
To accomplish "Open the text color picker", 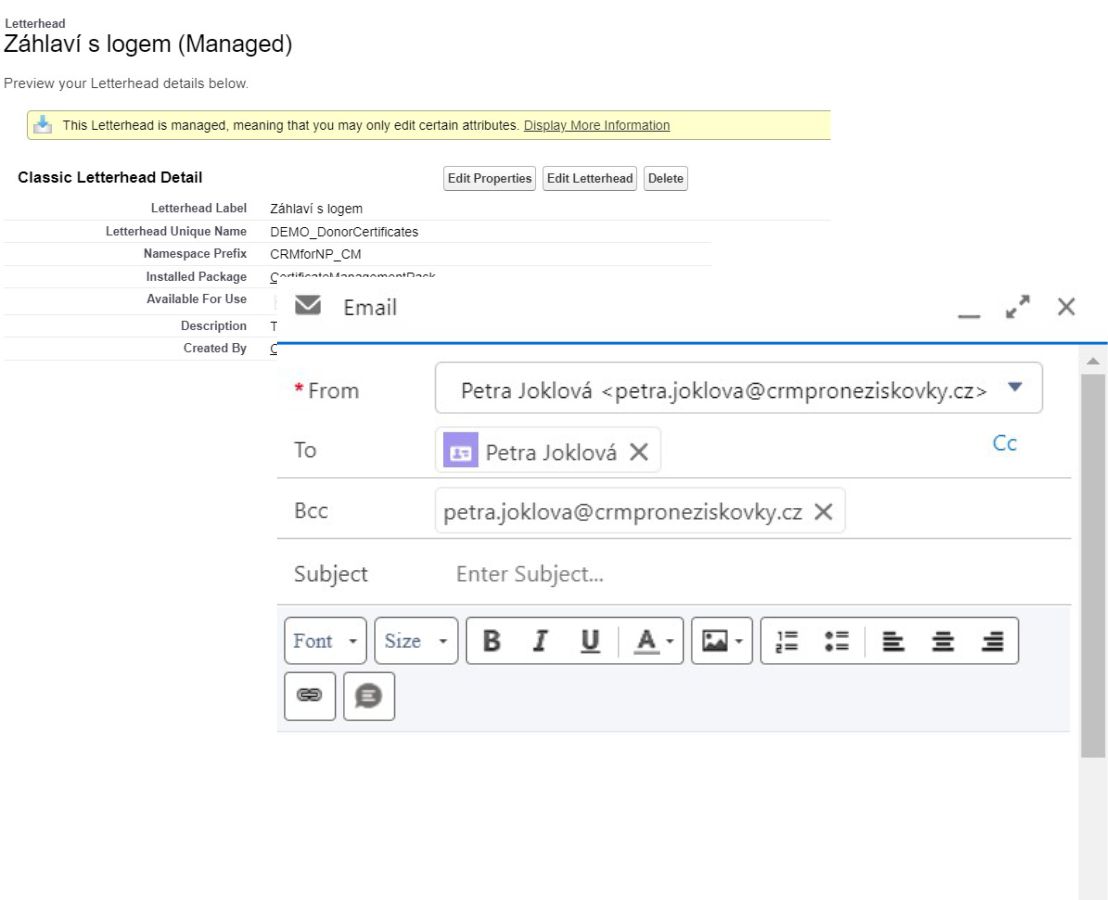I will [656, 641].
